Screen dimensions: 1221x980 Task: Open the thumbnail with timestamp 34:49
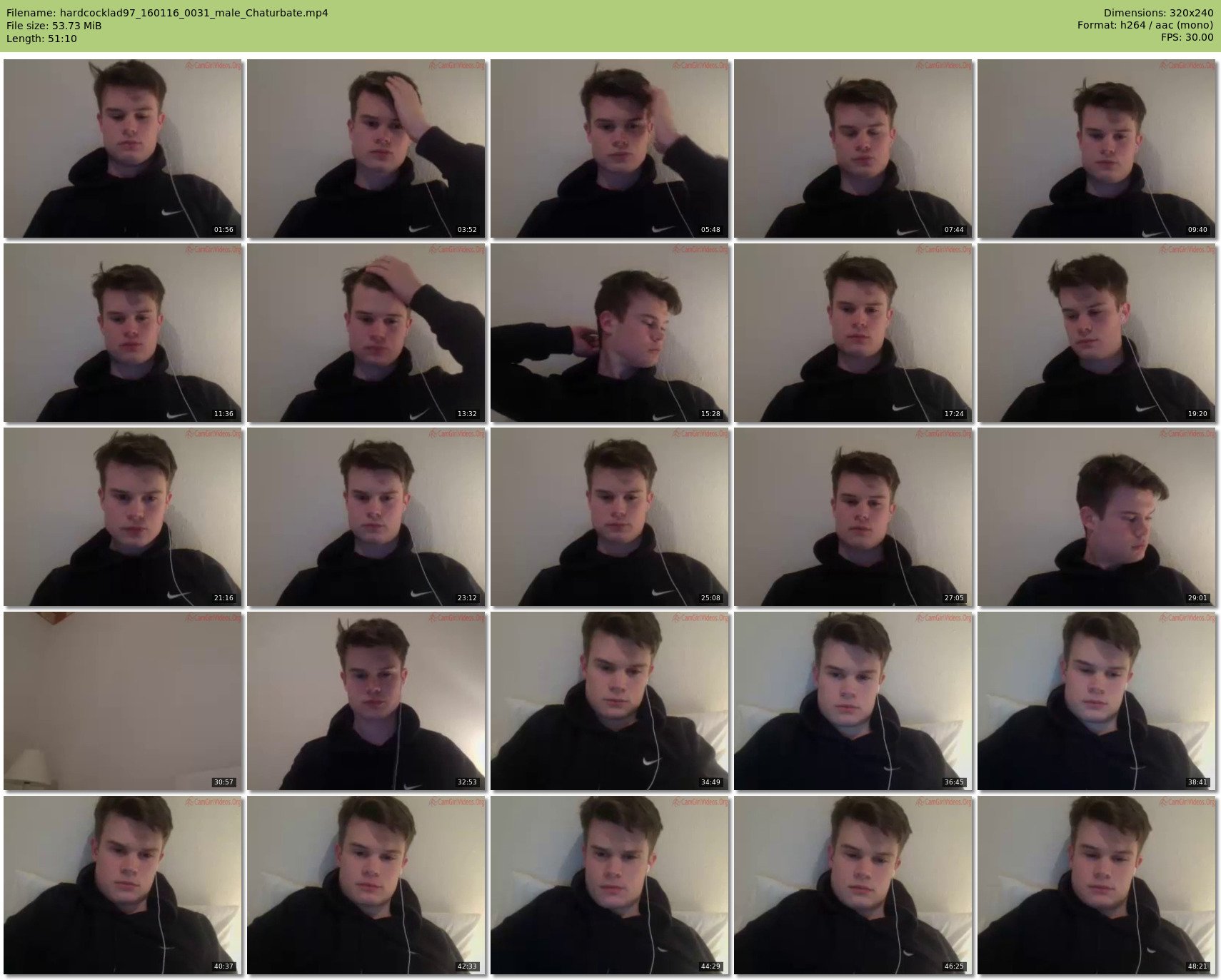click(610, 701)
